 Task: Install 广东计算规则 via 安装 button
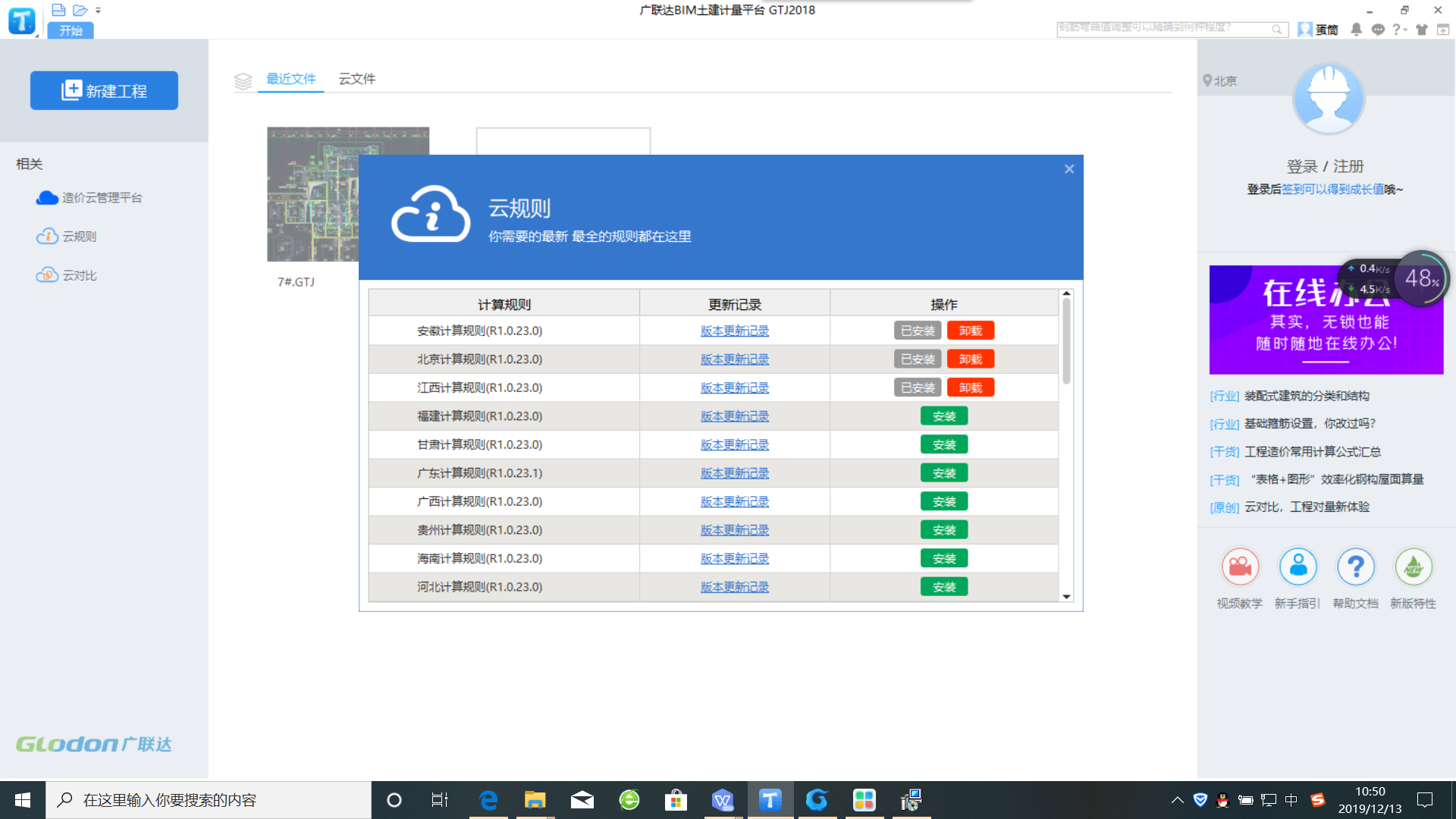tap(944, 473)
